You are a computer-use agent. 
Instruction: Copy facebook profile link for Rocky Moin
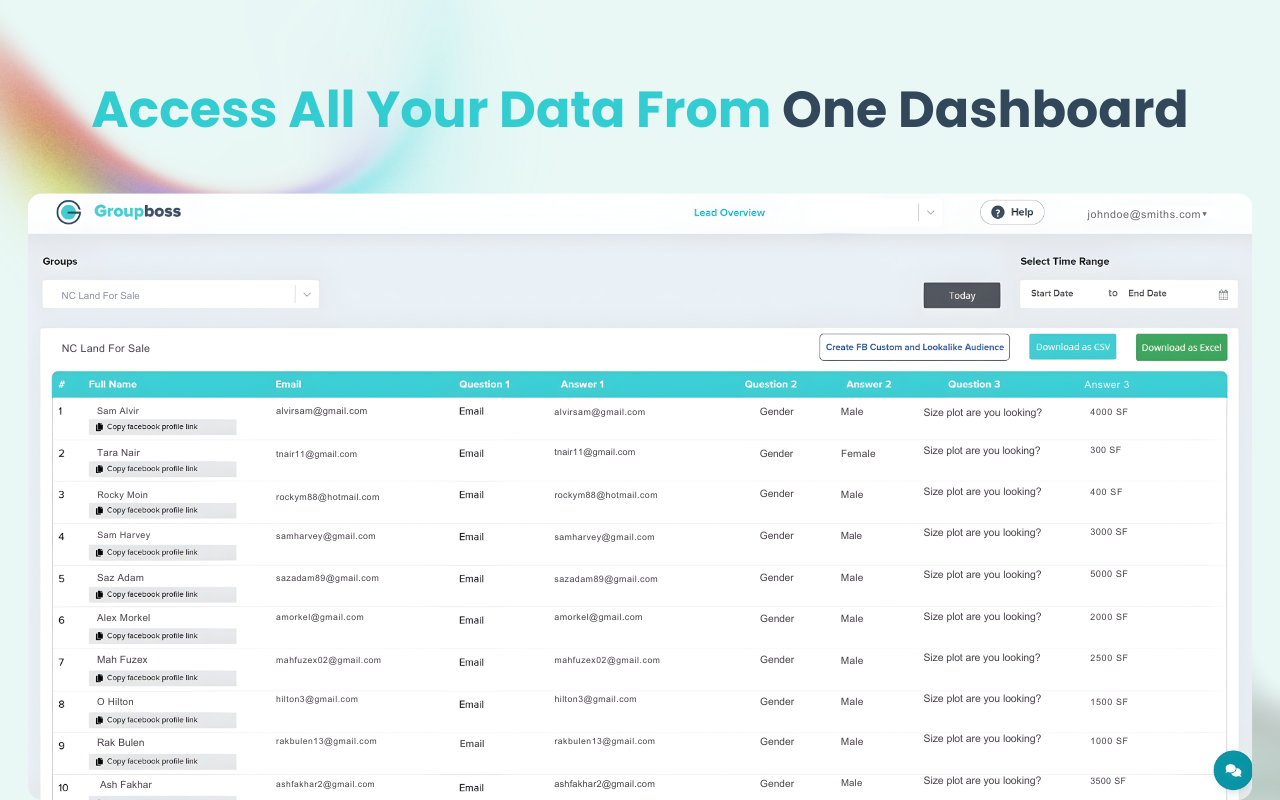[x=162, y=511]
